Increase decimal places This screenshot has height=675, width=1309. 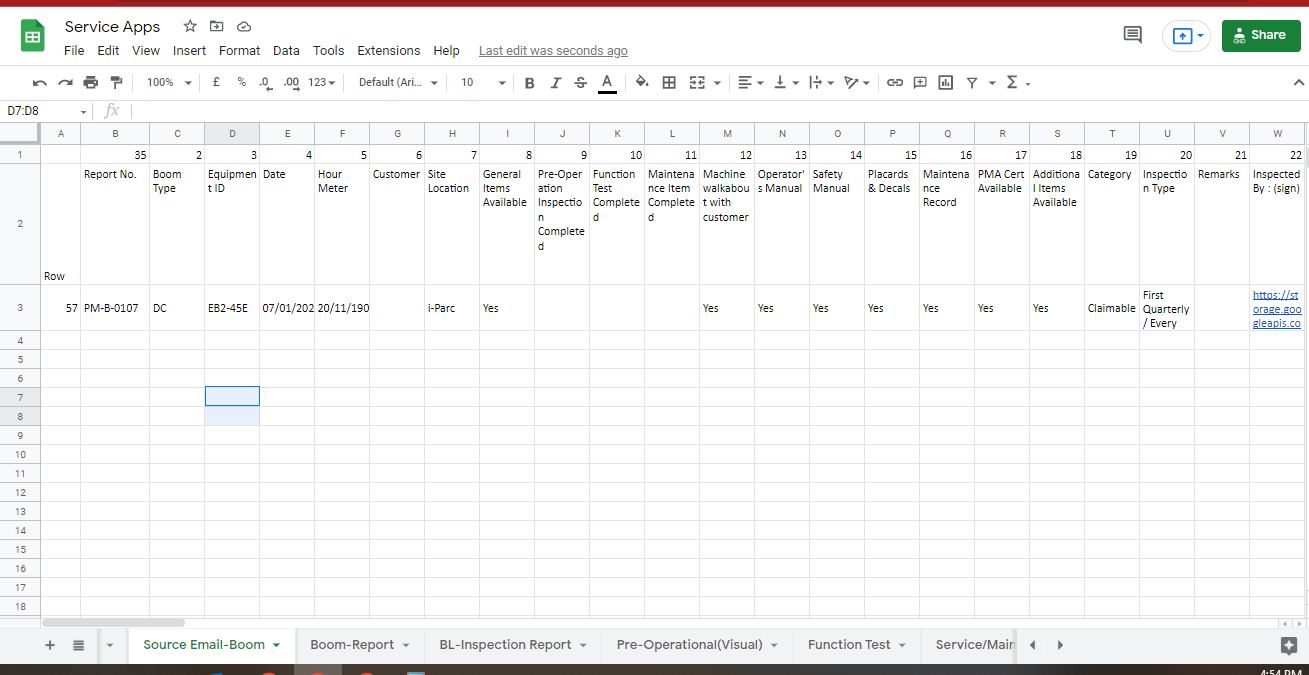click(x=291, y=83)
